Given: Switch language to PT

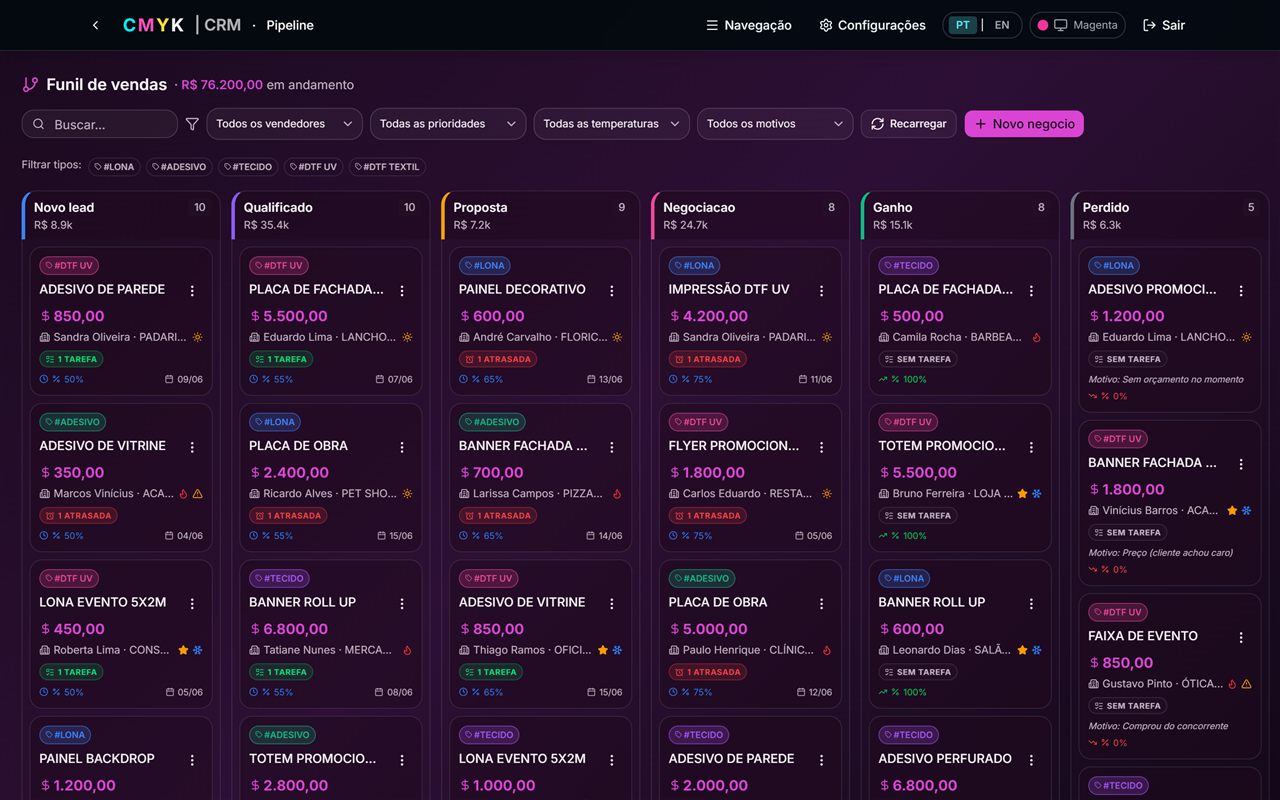Looking at the screenshot, I should [x=962, y=25].
